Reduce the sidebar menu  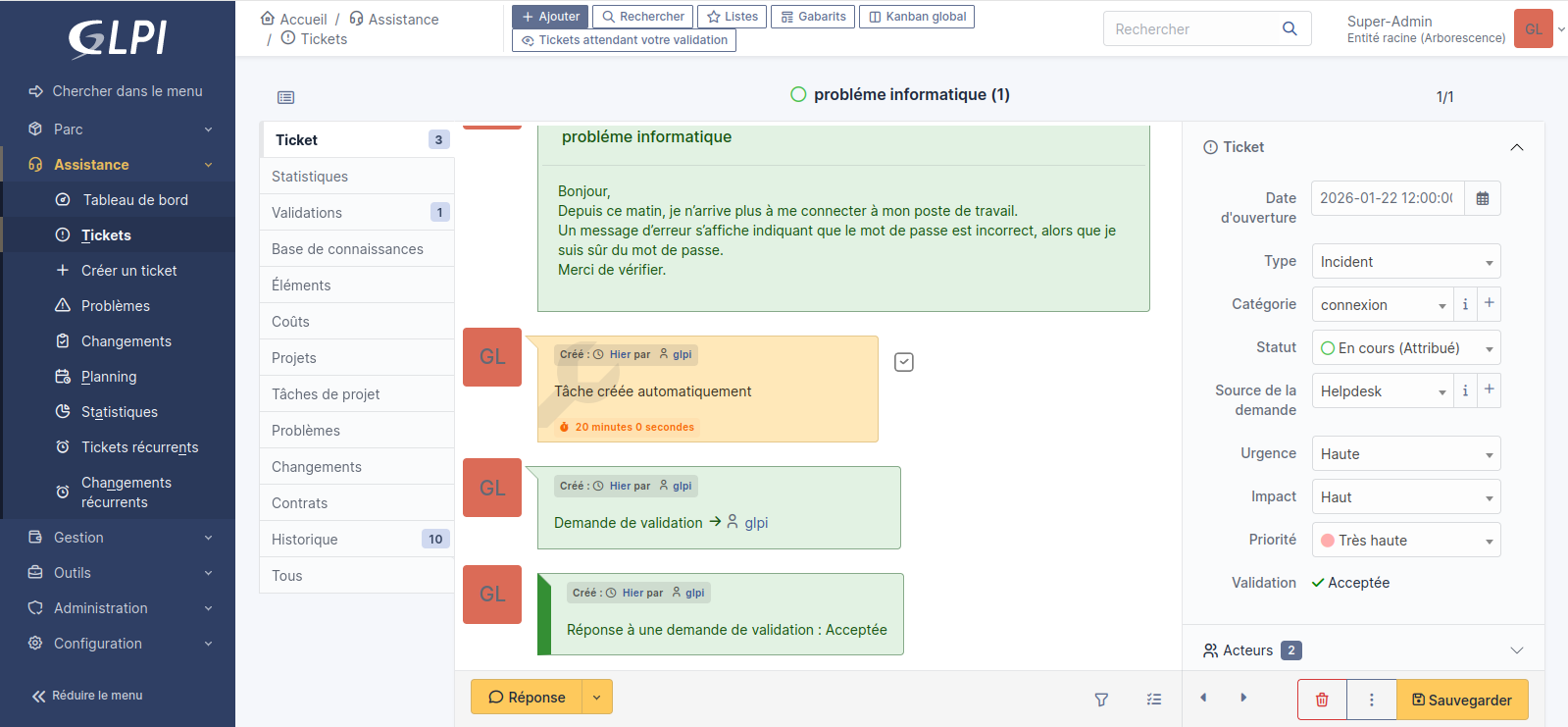tap(88, 696)
